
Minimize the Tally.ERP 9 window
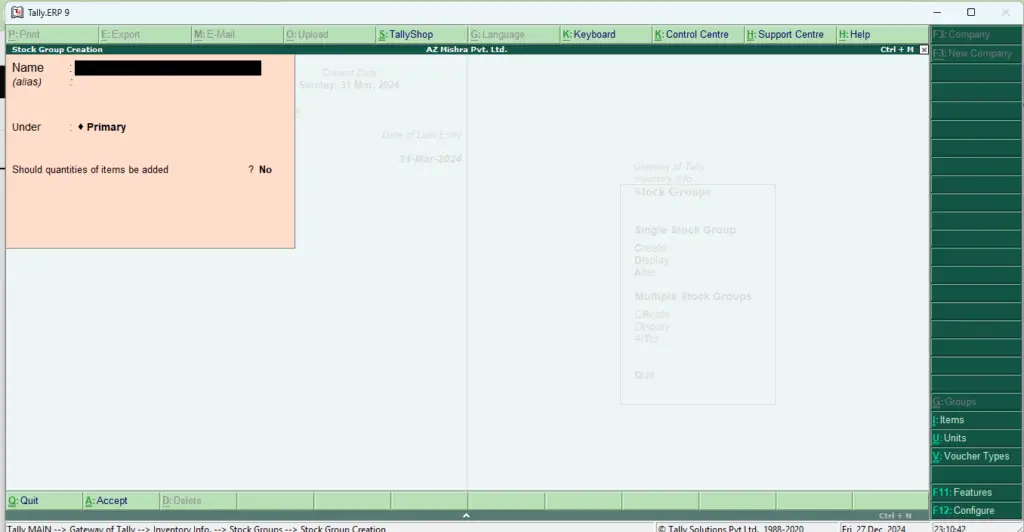(937, 12)
